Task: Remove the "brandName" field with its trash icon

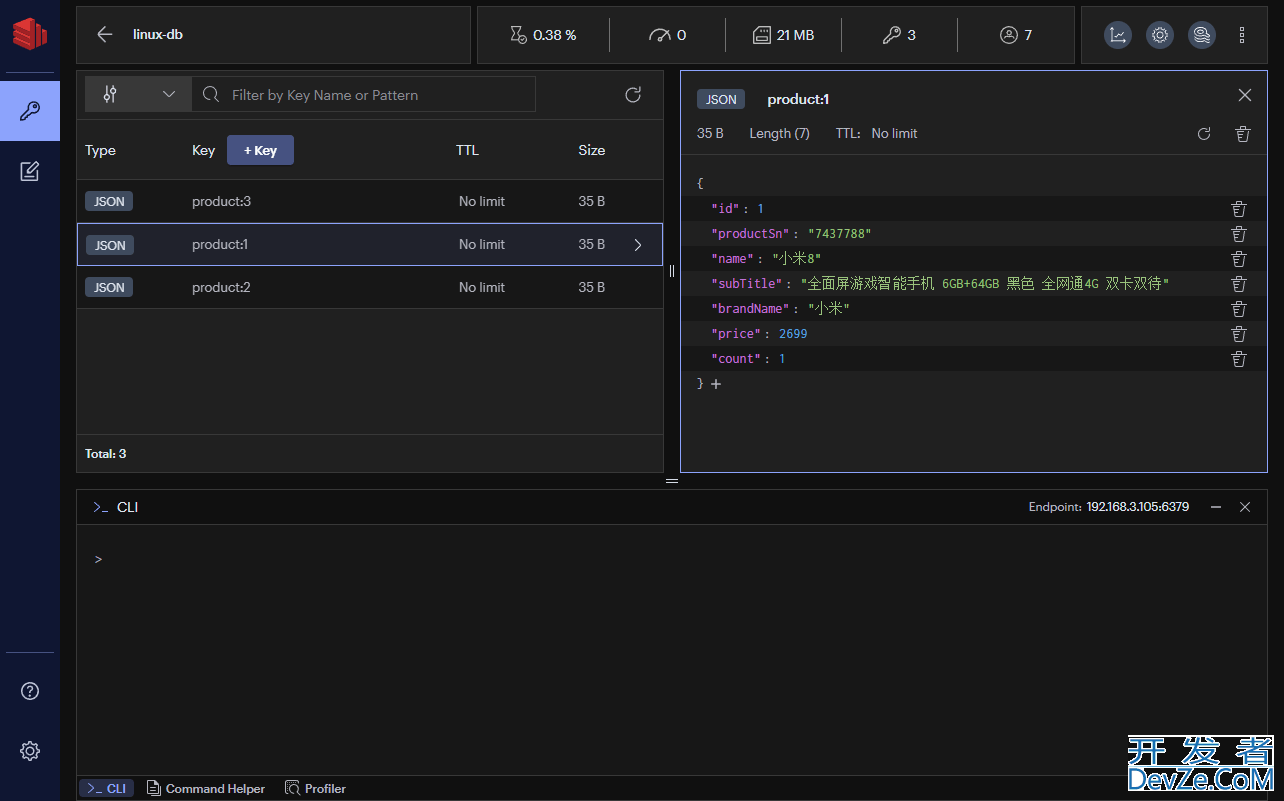Action: (x=1239, y=309)
